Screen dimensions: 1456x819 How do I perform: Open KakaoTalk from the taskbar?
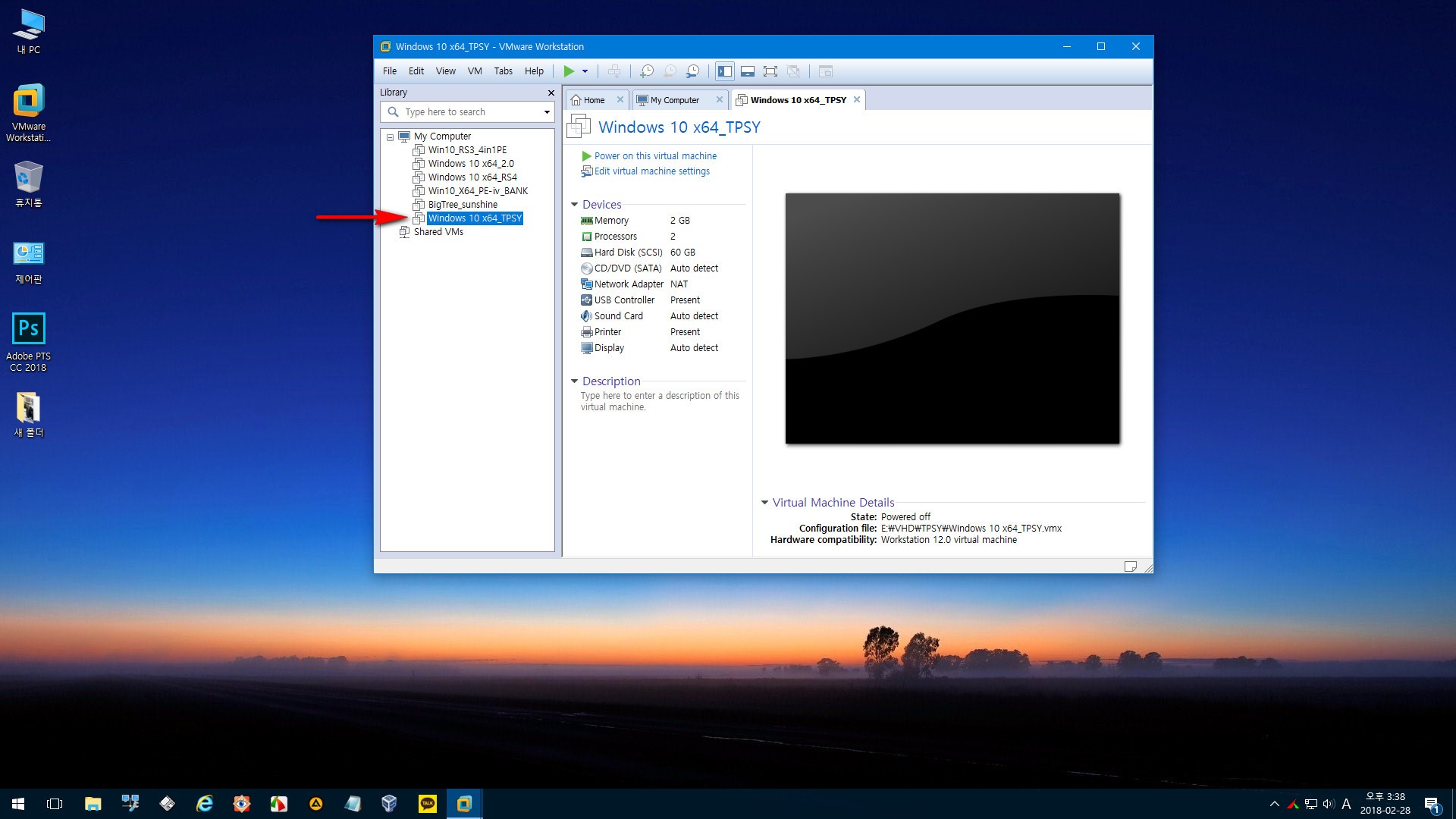(427, 804)
